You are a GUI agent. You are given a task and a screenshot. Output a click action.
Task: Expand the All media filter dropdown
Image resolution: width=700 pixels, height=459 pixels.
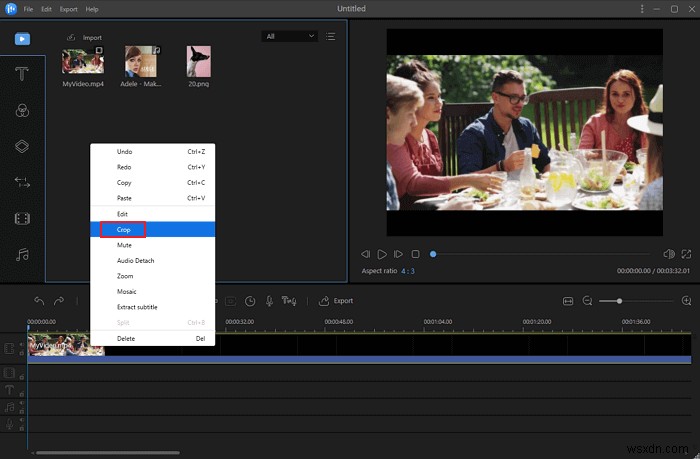(290, 36)
